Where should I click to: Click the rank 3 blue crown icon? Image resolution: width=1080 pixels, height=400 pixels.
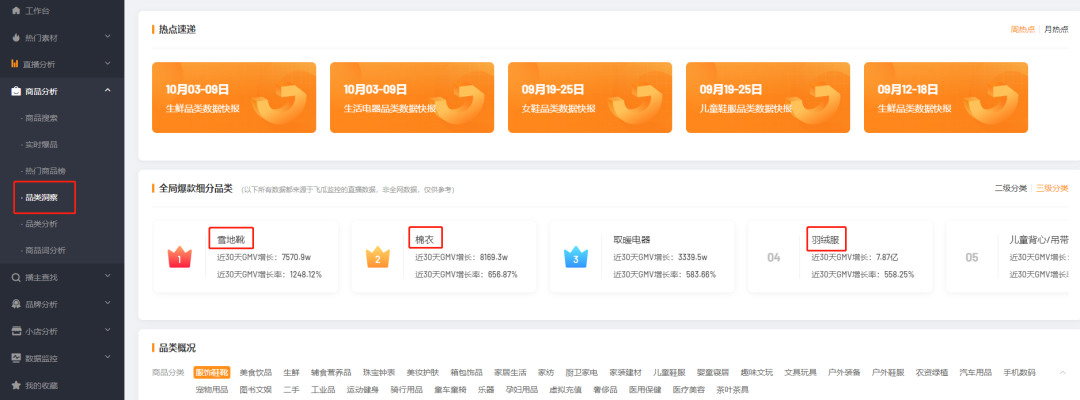click(x=575, y=257)
